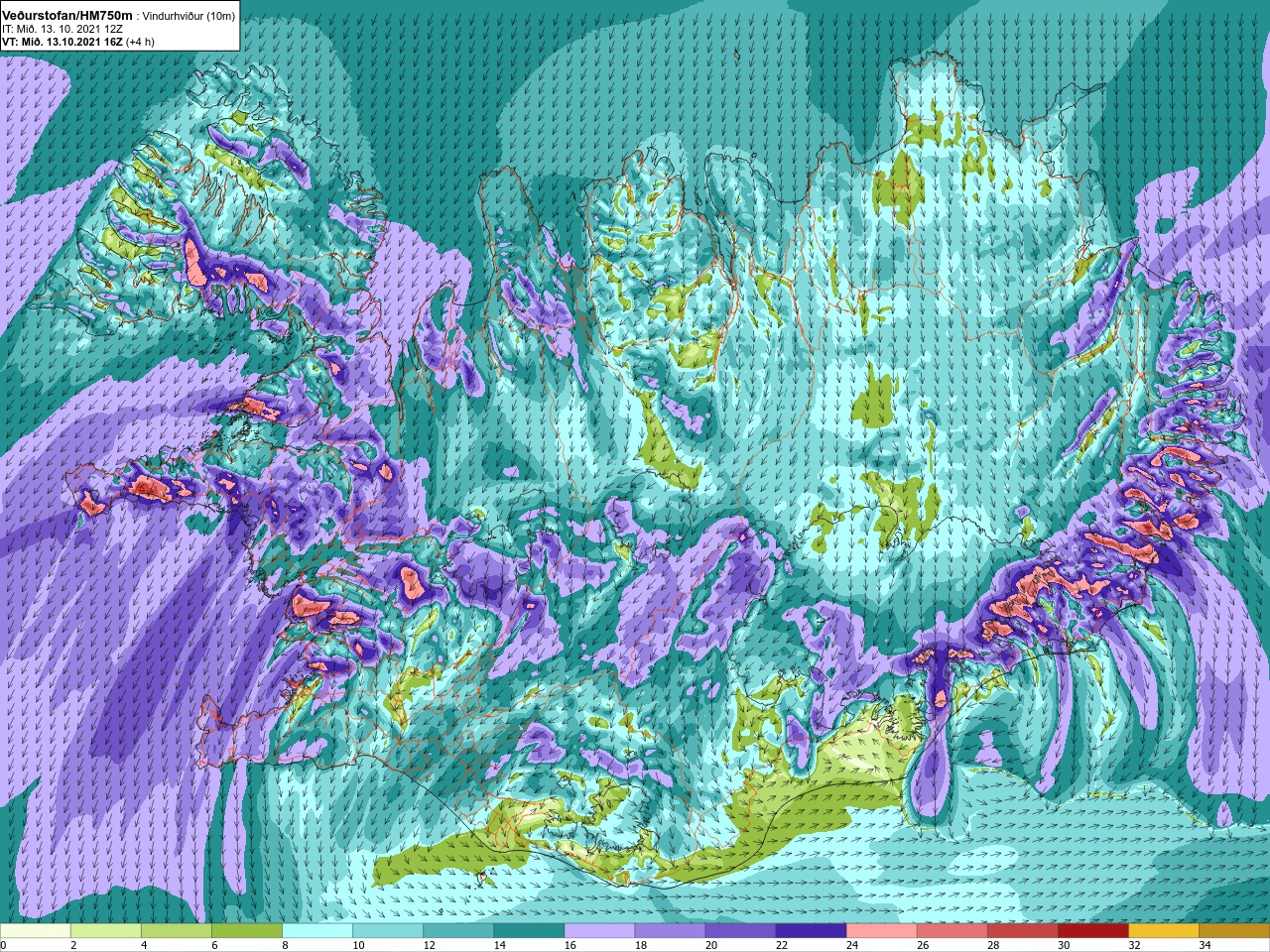Image resolution: width=1270 pixels, height=952 pixels.
Task: Select the violet 20–22 legend swatch
Action: [740, 931]
